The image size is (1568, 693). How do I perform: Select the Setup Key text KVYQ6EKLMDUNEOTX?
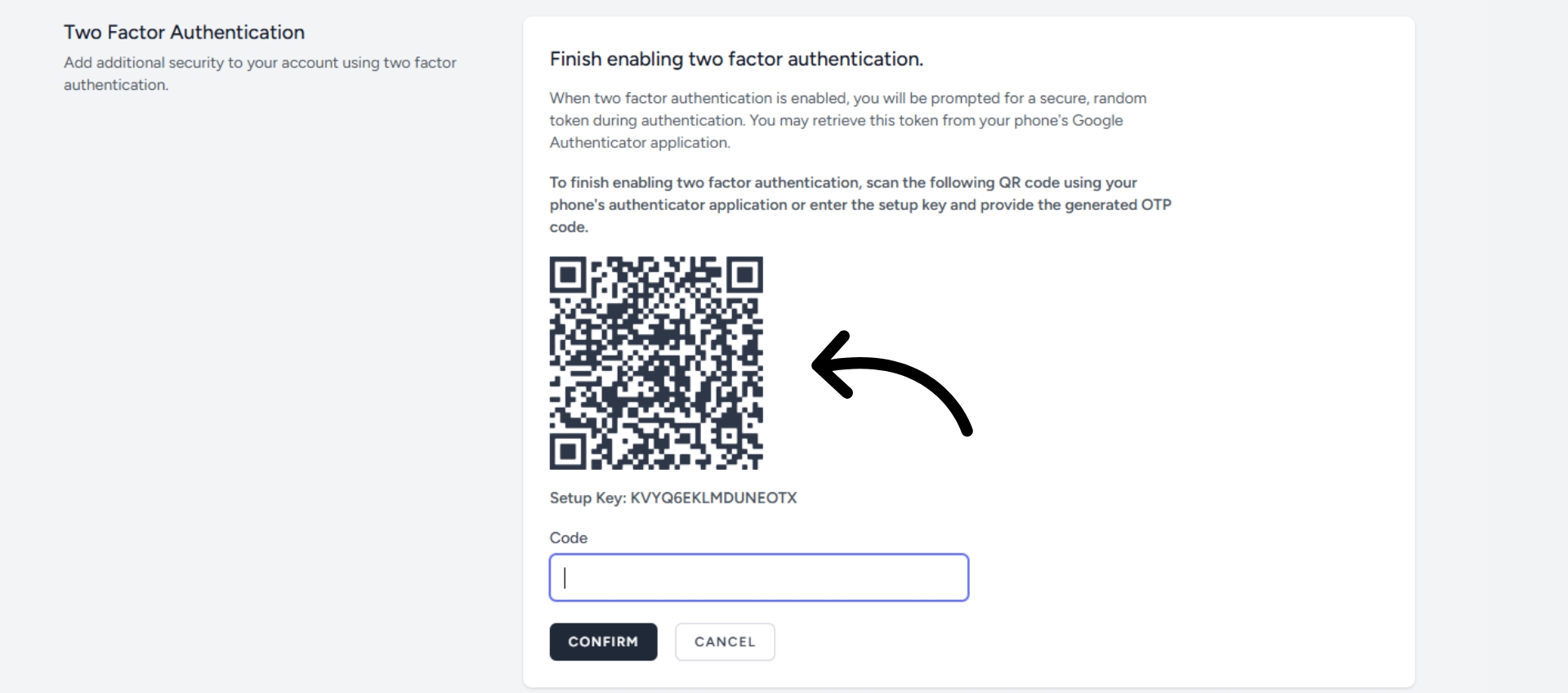click(x=713, y=499)
